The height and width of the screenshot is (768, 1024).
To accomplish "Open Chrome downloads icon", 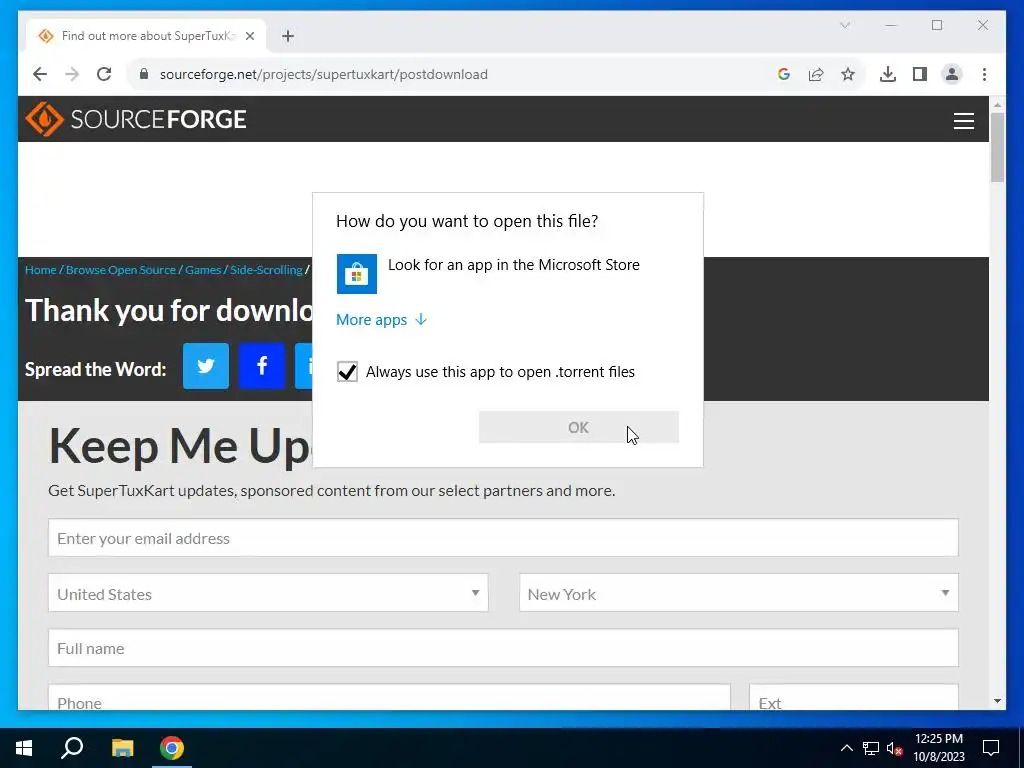I will pos(888,74).
